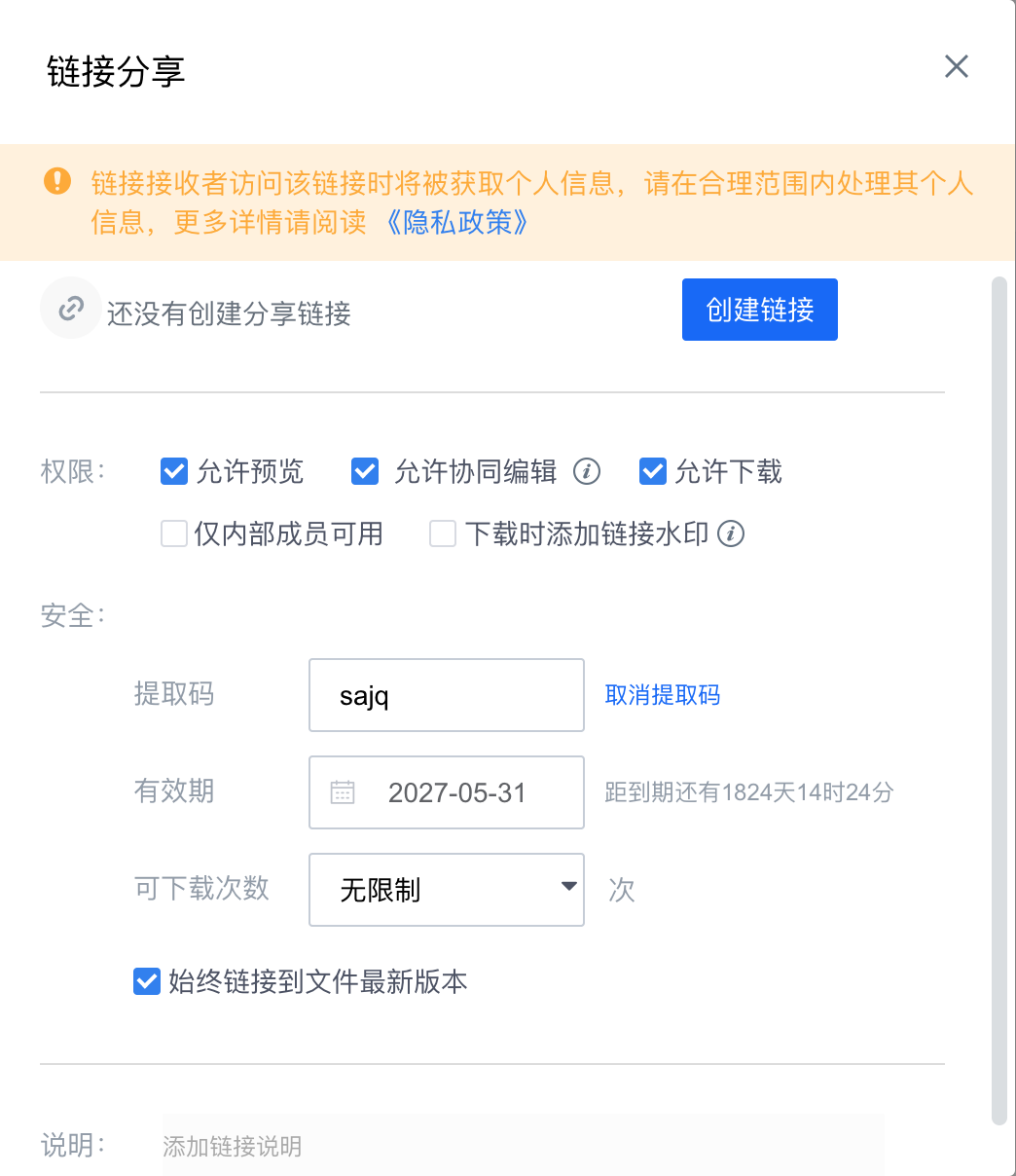Click the 添加链接说明 description field
Image resolution: width=1016 pixels, height=1176 pixels.
tap(524, 1146)
